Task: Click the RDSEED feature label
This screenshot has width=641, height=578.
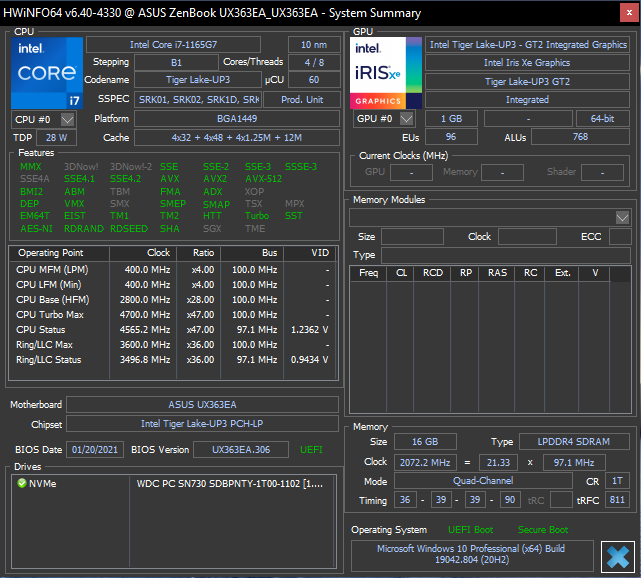Action: click(x=129, y=229)
